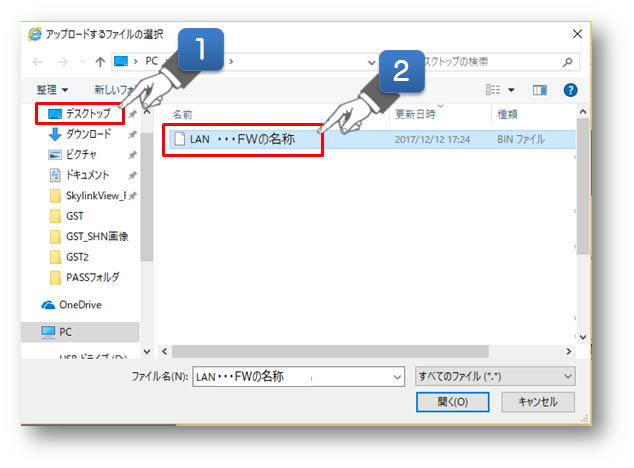Select ダウンロード in navigation pane
This screenshot has height=468, width=634.
click(89, 134)
